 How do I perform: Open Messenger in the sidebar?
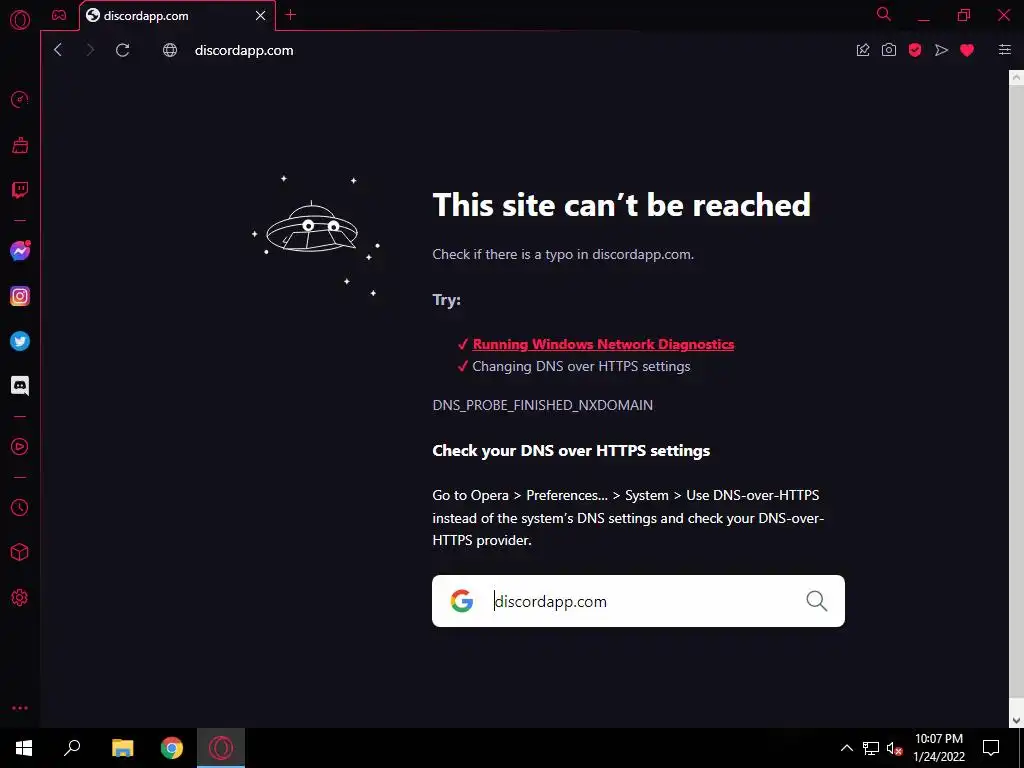tap(20, 251)
